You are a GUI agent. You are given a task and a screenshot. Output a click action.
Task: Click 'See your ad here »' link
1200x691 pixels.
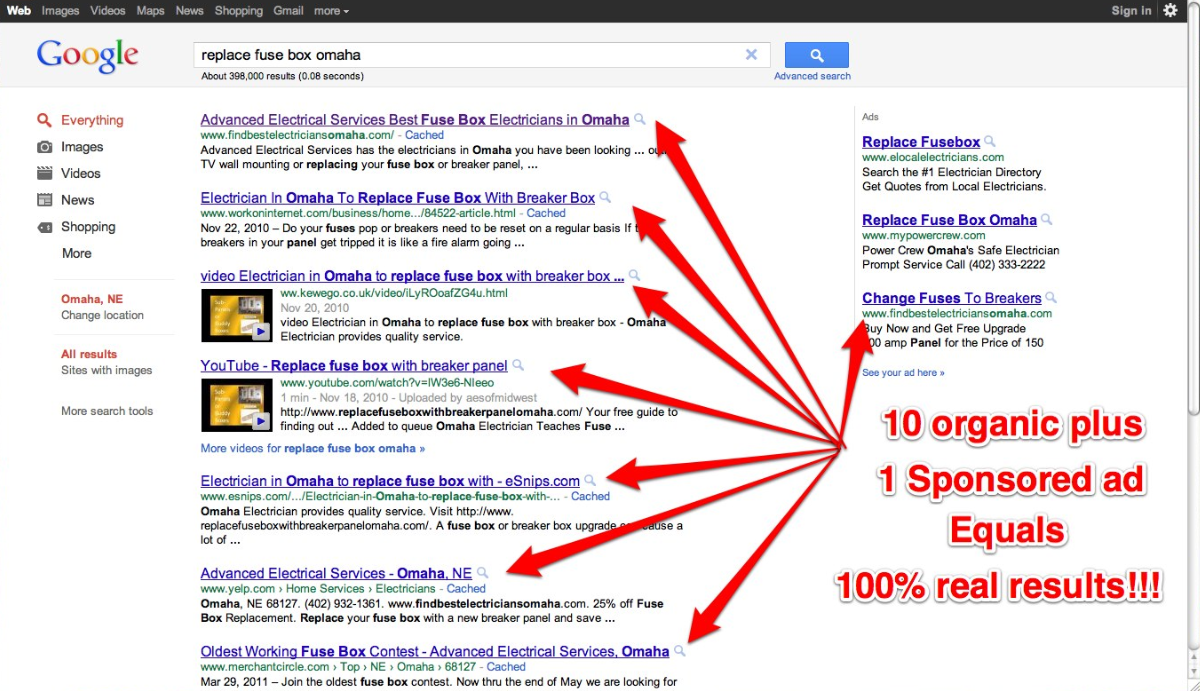(903, 373)
